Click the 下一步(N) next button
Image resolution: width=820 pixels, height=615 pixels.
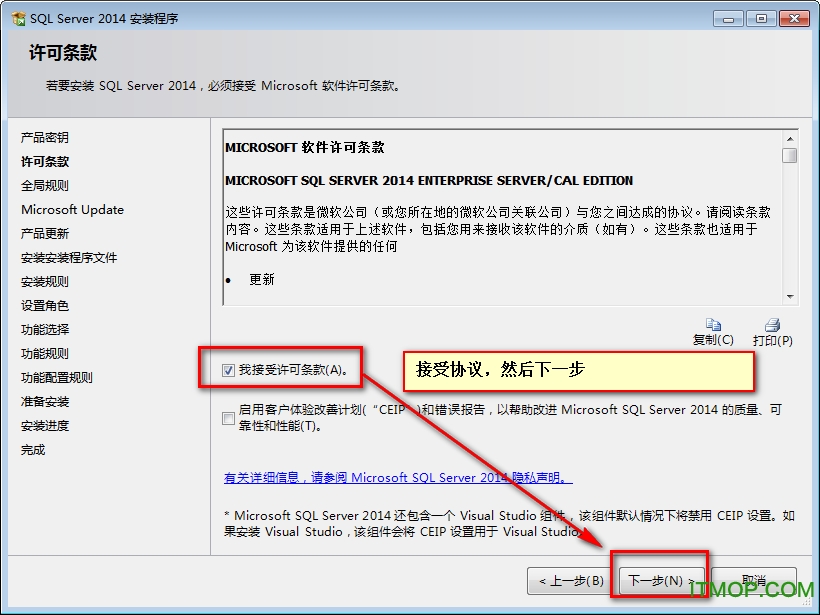[661, 580]
